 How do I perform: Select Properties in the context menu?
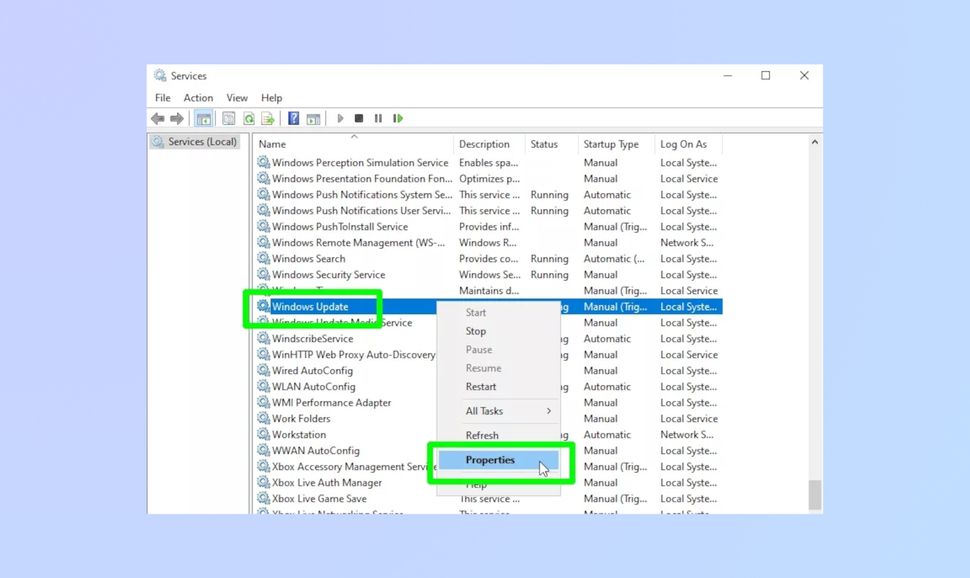(x=491, y=459)
